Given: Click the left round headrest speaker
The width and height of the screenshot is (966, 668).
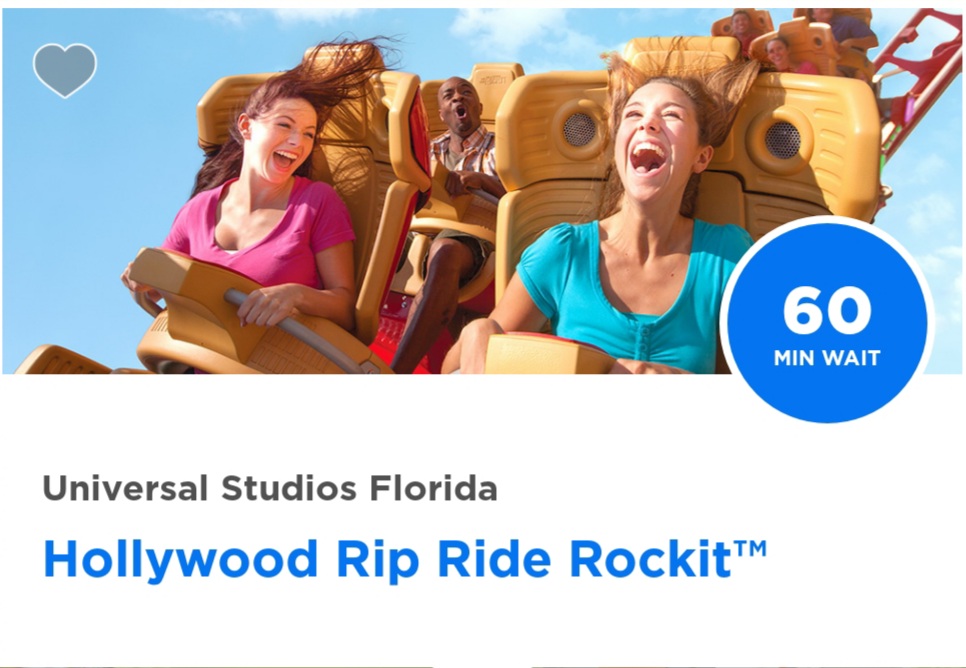Looking at the screenshot, I should pos(579,129).
